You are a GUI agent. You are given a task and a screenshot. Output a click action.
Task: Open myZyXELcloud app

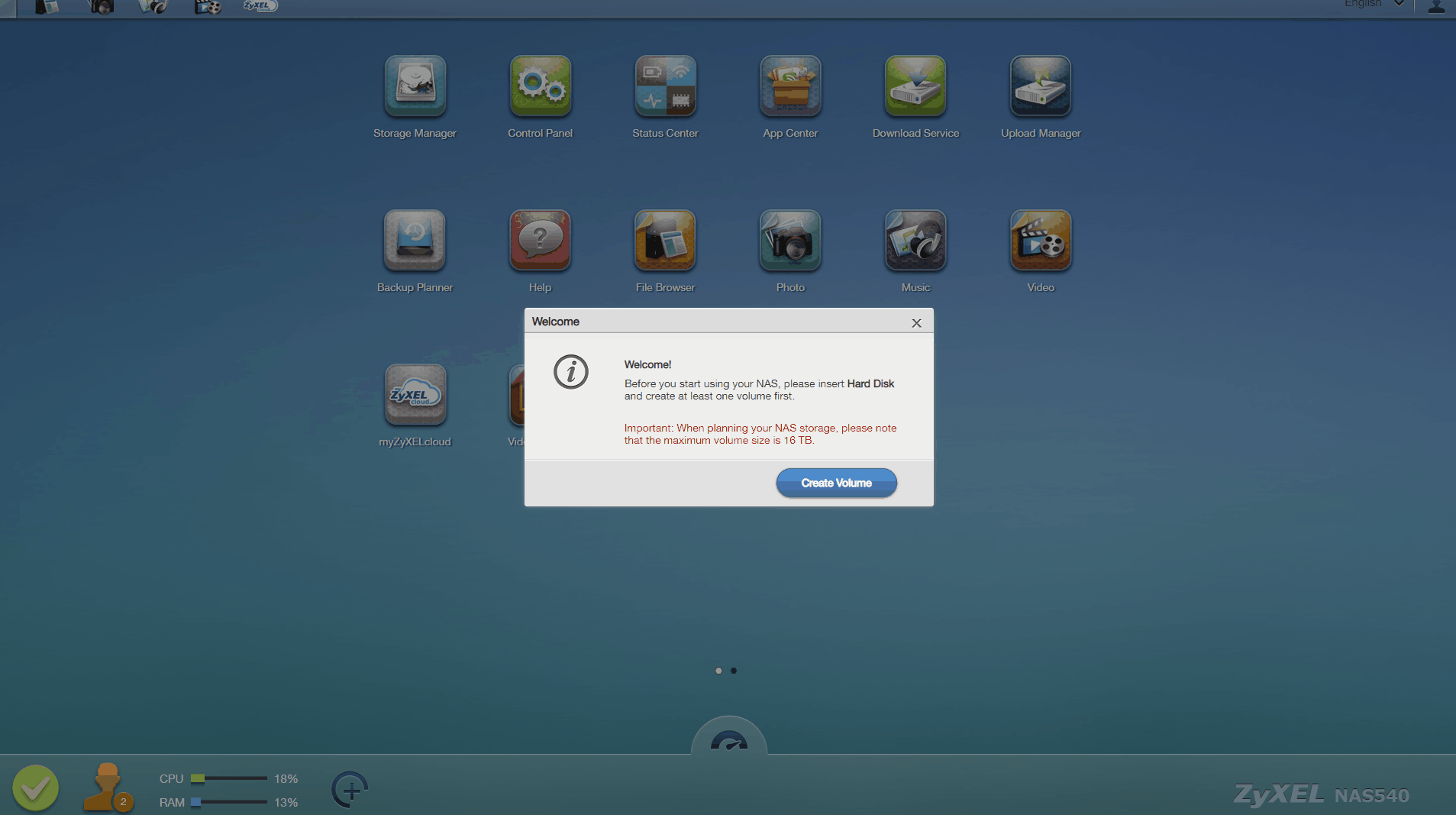(415, 395)
